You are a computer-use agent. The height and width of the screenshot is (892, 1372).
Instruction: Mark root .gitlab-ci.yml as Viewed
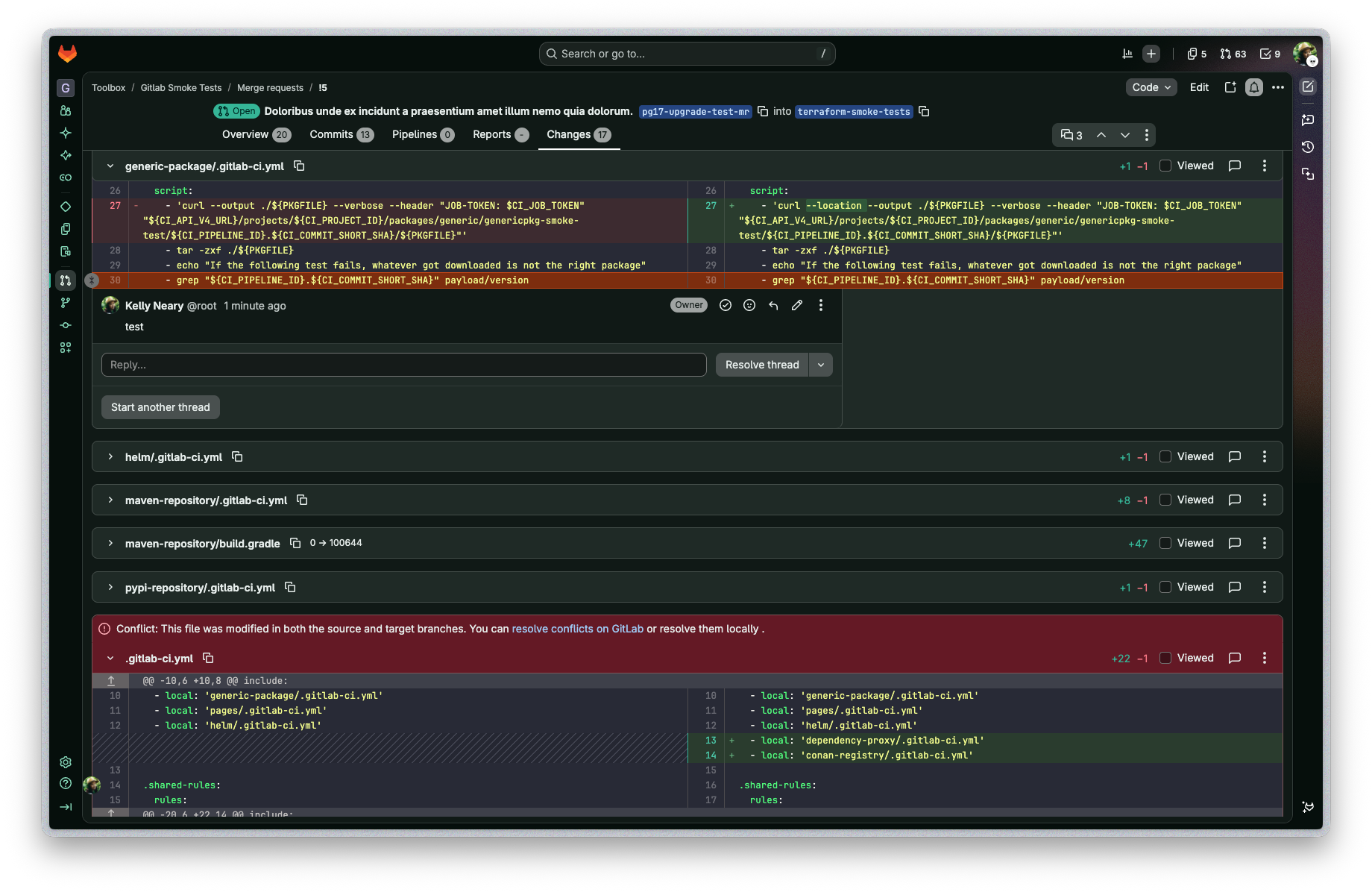(x=1165, y=658)
